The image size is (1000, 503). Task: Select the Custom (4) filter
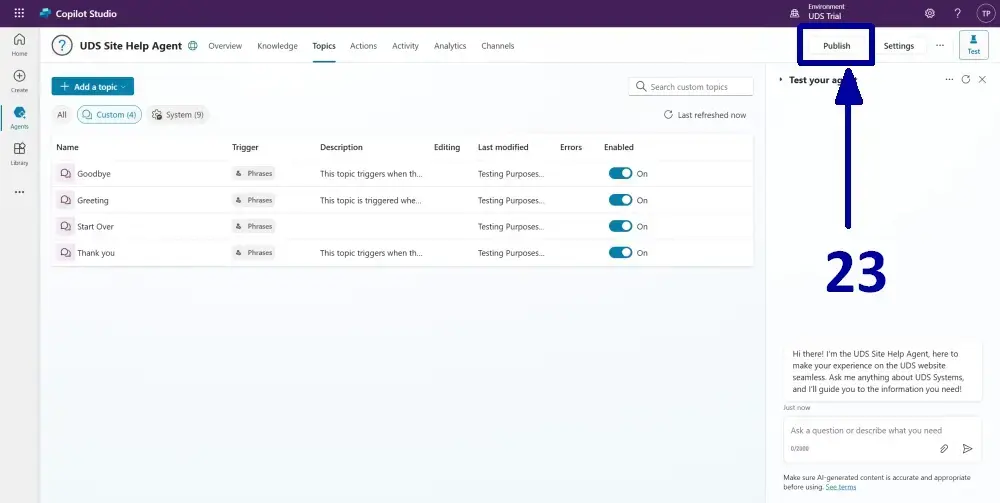[x=109, y=115]
